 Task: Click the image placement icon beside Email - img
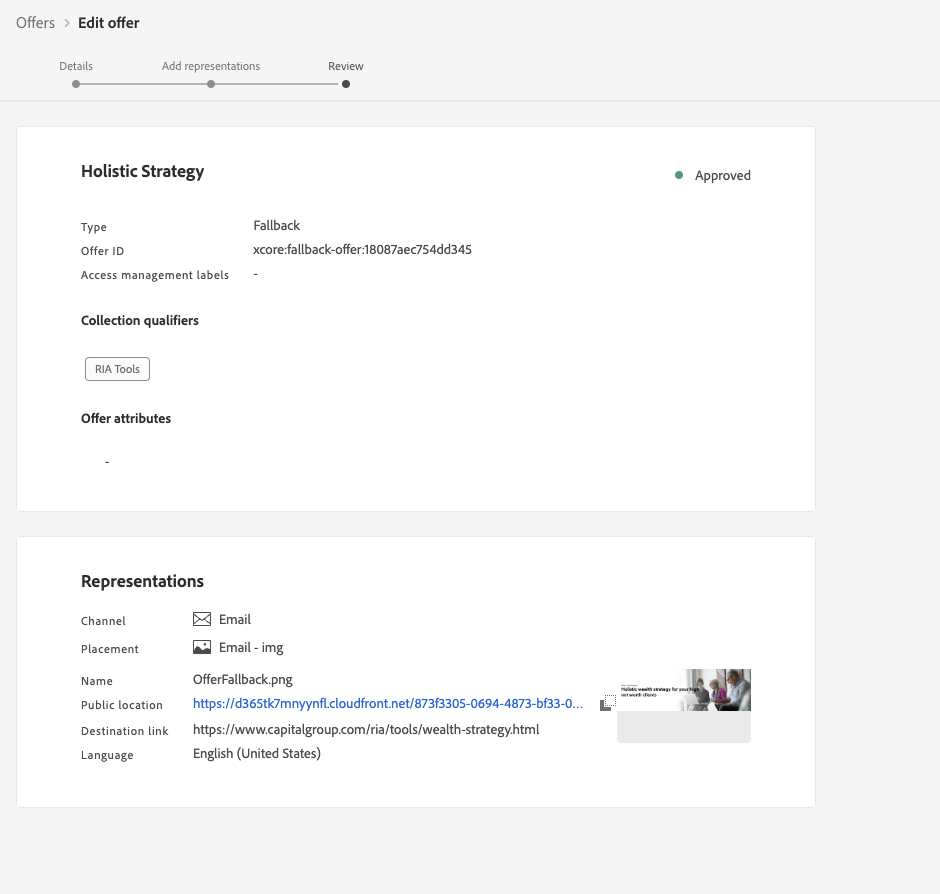(x=201, y=648)
